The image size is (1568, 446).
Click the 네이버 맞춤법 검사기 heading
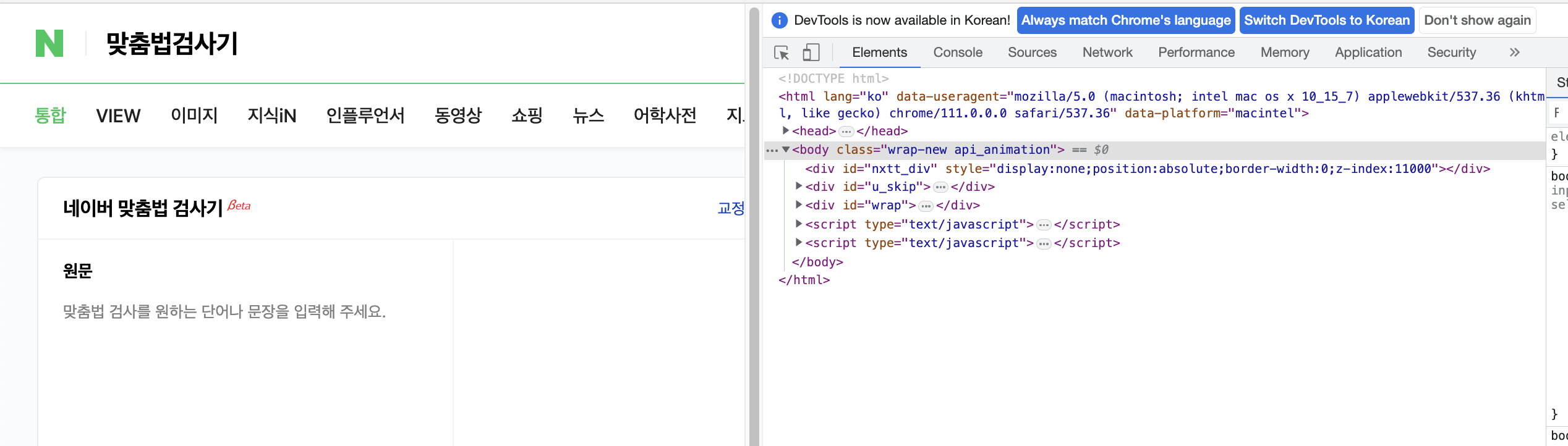pyautogui.click(x=143, y=208)
